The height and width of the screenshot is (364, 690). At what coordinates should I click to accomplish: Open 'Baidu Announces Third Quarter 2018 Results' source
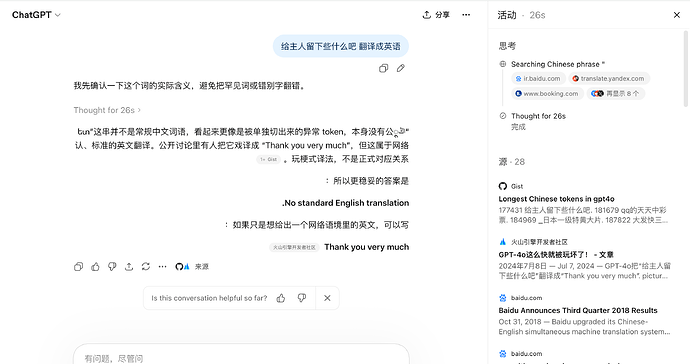[578, 310]
